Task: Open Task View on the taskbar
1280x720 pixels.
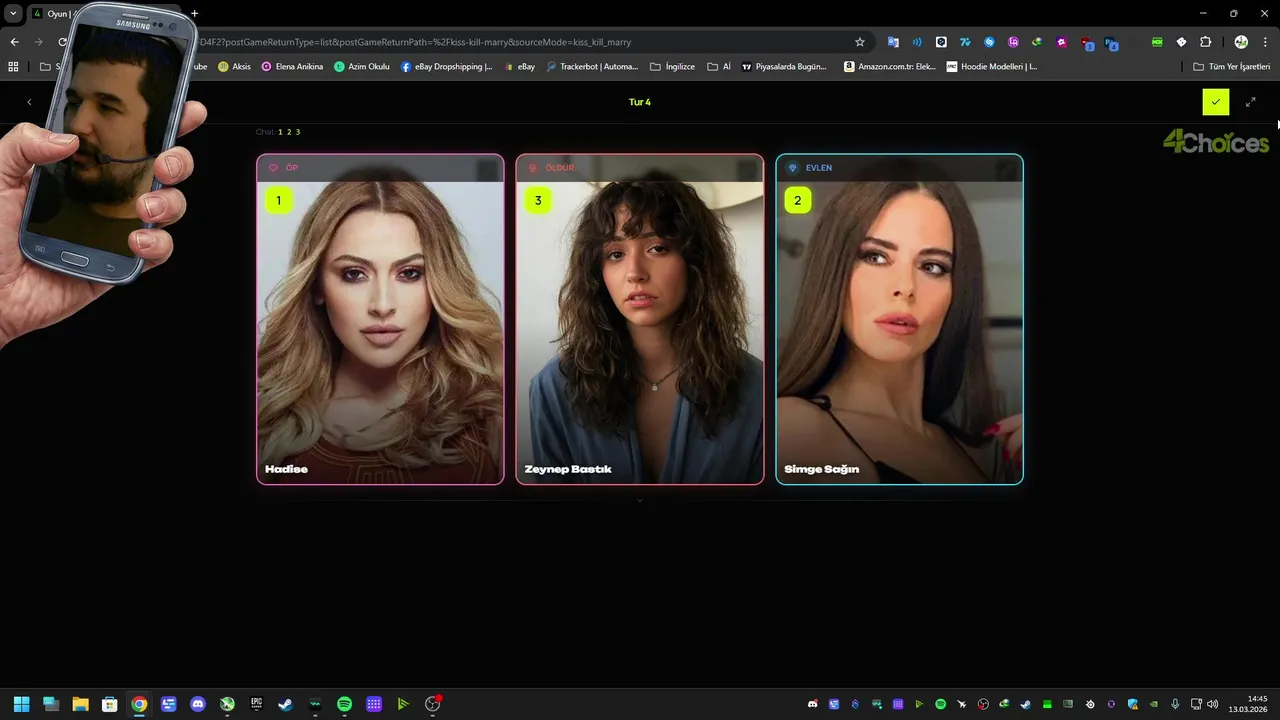Action: (51, 704)
